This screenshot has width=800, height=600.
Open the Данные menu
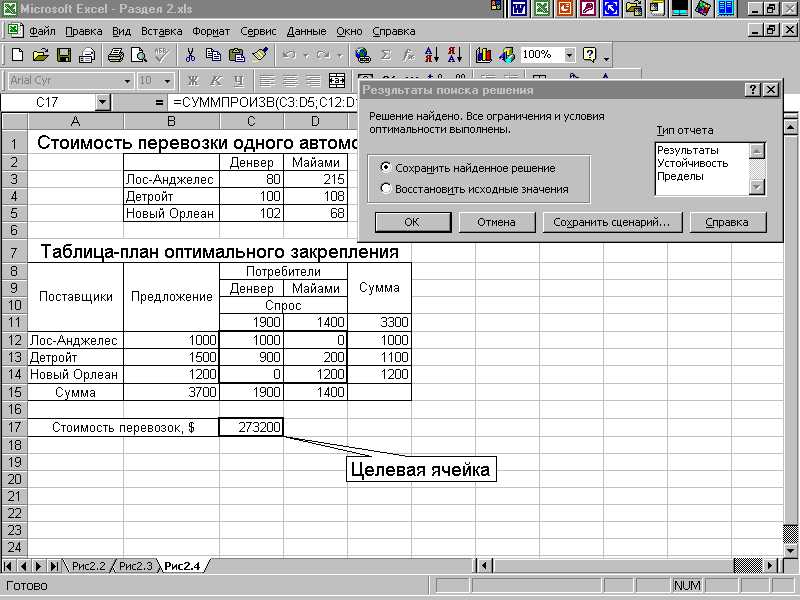pyautogui.click(x=306, y=31)
